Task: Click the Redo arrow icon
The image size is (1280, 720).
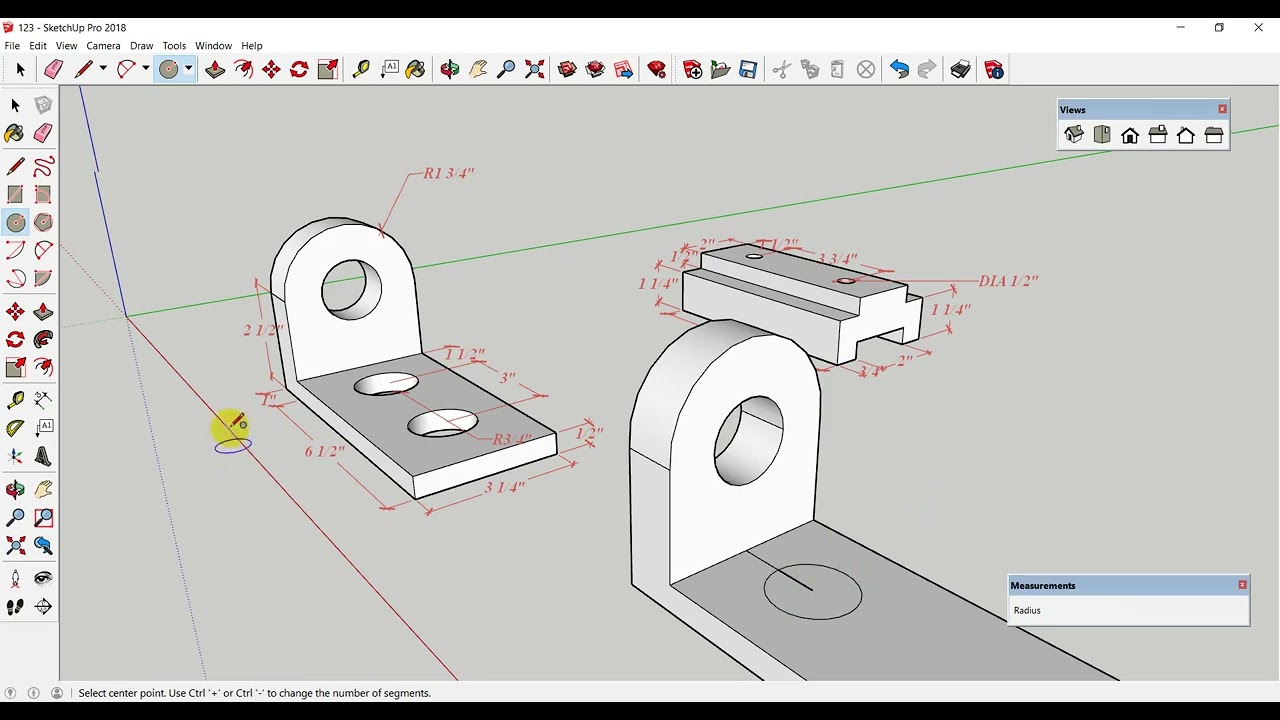Action: [x=927, y=69]
